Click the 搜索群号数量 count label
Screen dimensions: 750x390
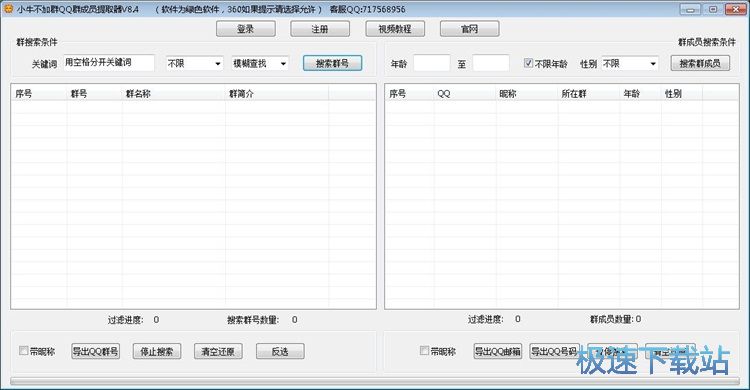253,320
